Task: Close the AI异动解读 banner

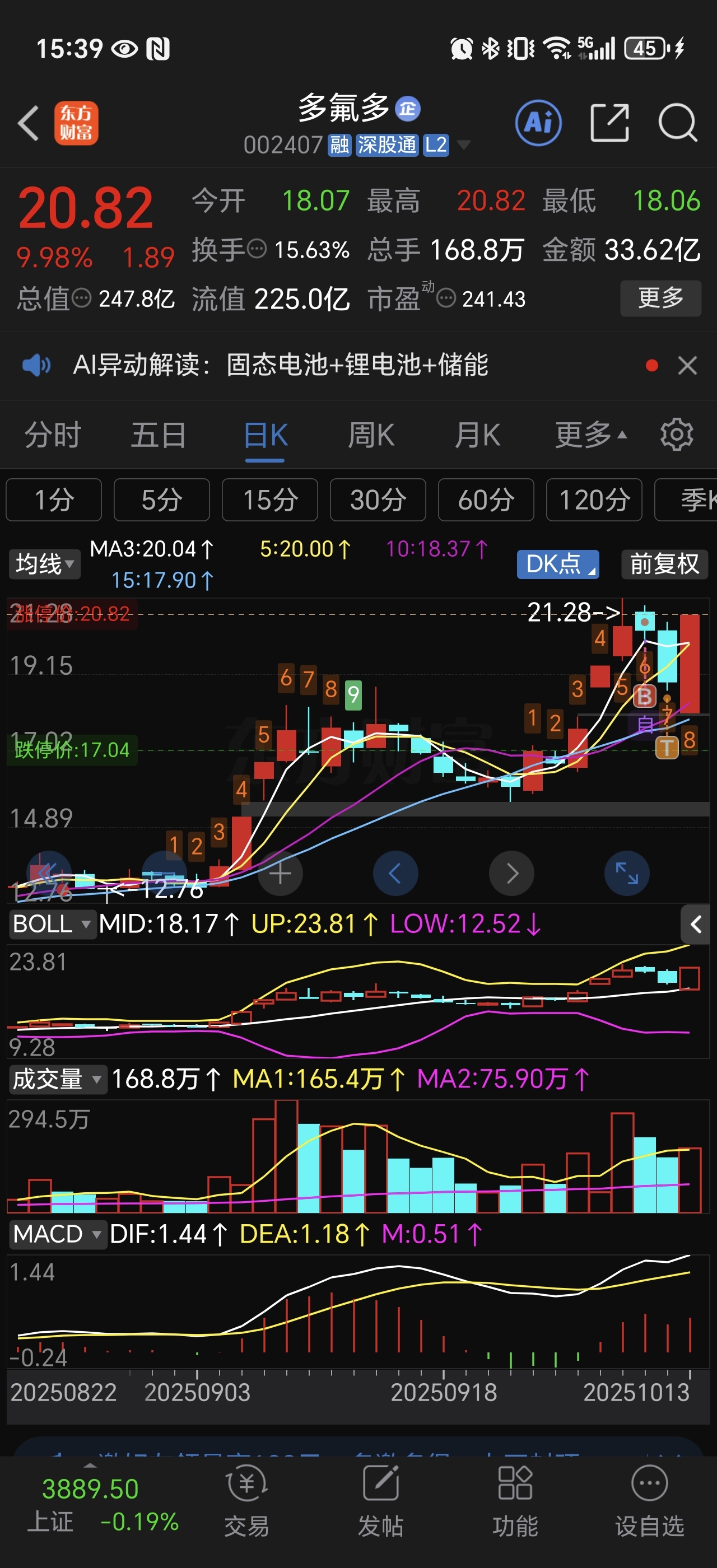Action: click(687, 365)
